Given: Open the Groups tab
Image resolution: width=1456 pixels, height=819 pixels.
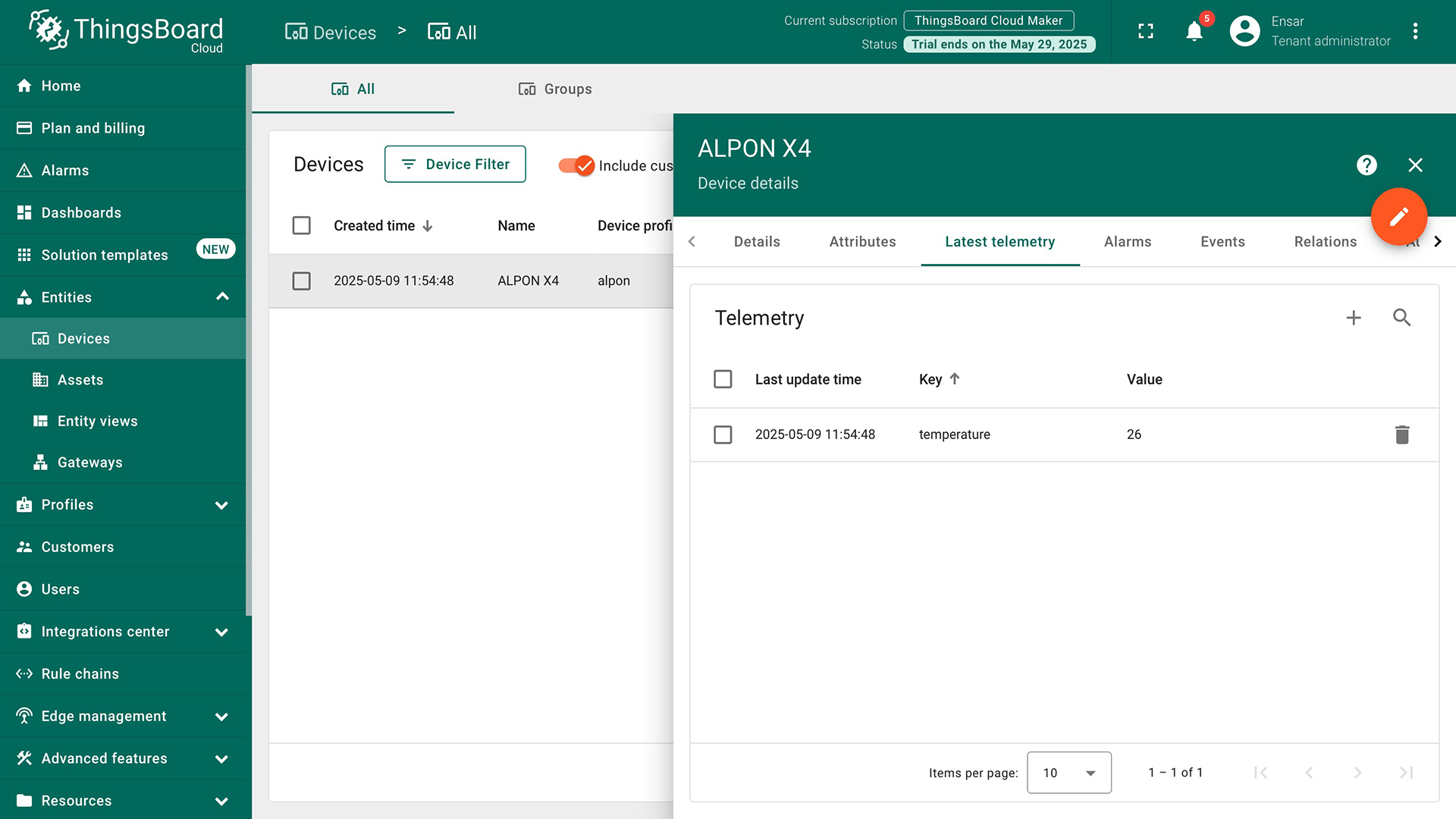Looking at the screenshot, I should click(x=554, y=89).
